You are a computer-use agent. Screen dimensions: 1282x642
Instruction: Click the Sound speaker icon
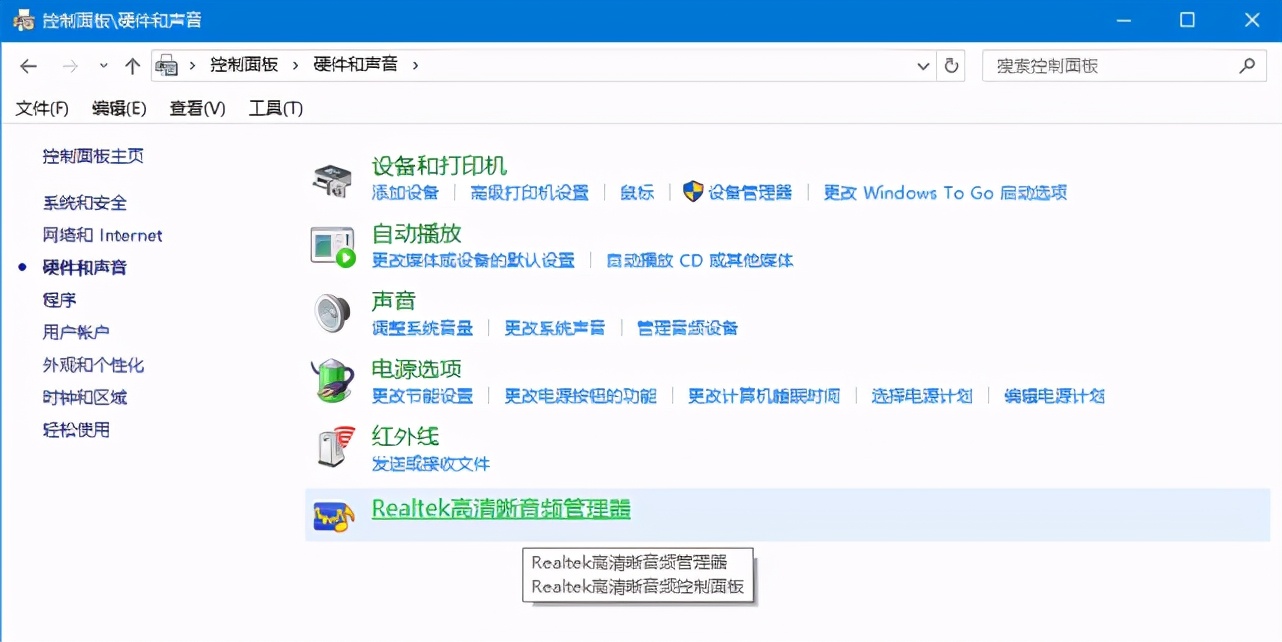[x=332, y=313]
